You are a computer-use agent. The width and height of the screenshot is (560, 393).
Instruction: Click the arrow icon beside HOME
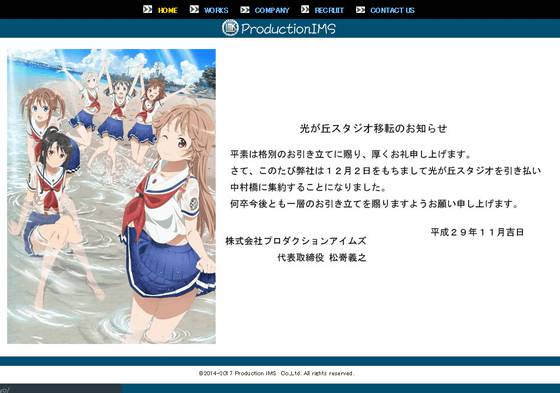148,9
